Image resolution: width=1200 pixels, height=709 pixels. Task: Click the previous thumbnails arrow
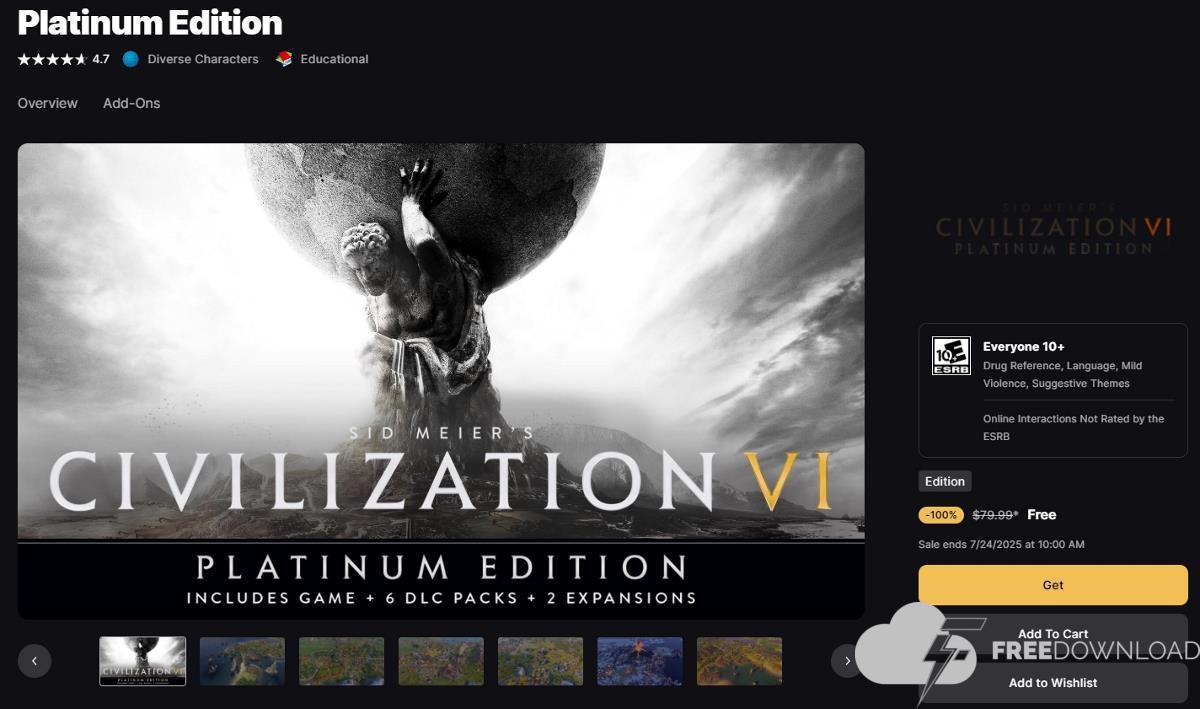(x=34, y=661)
